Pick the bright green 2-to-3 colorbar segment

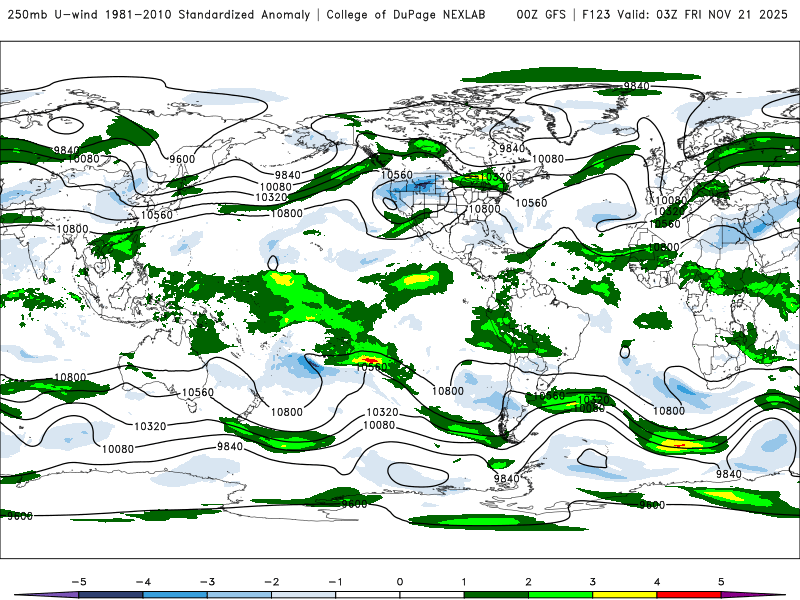point(560,595)
